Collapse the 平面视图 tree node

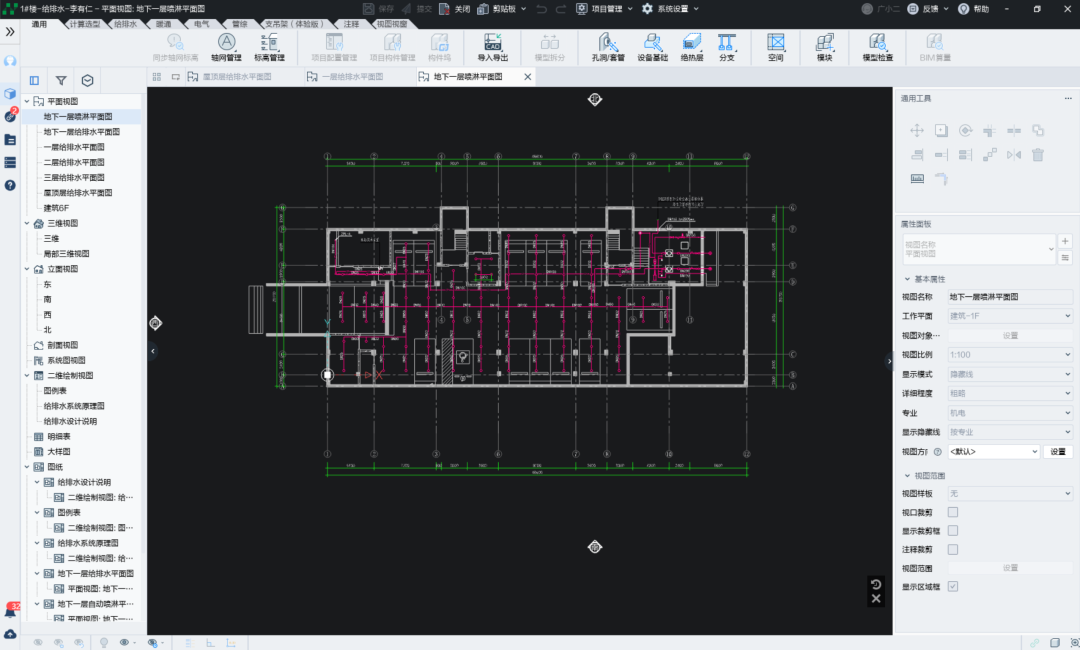[x=27, y=101]
